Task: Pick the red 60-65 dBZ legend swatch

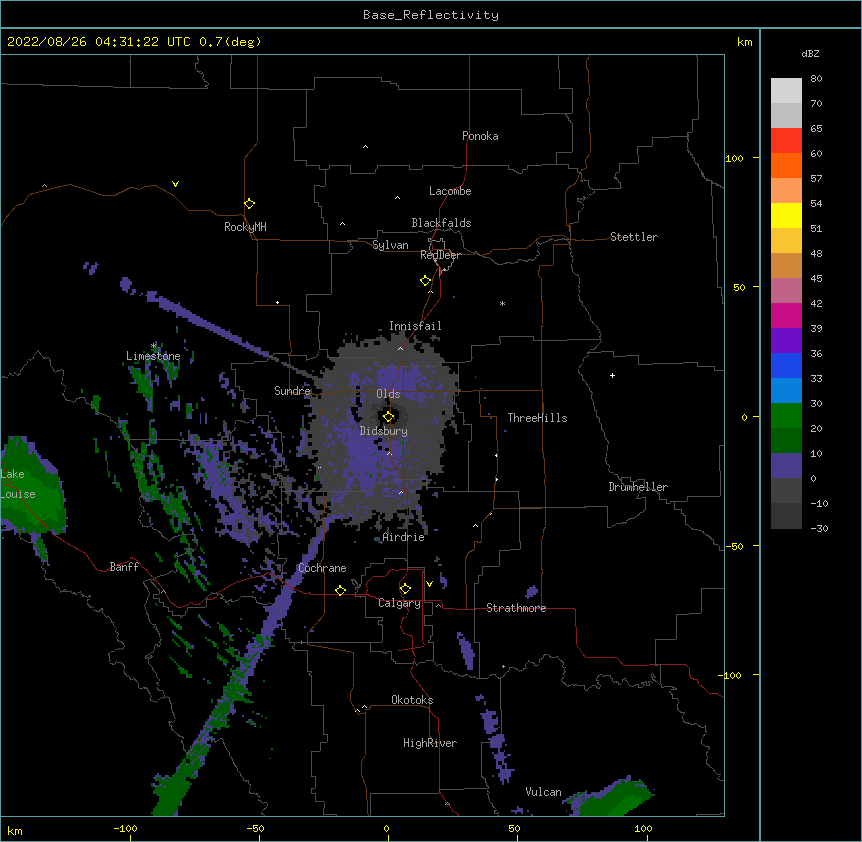Action: [786, 141]
